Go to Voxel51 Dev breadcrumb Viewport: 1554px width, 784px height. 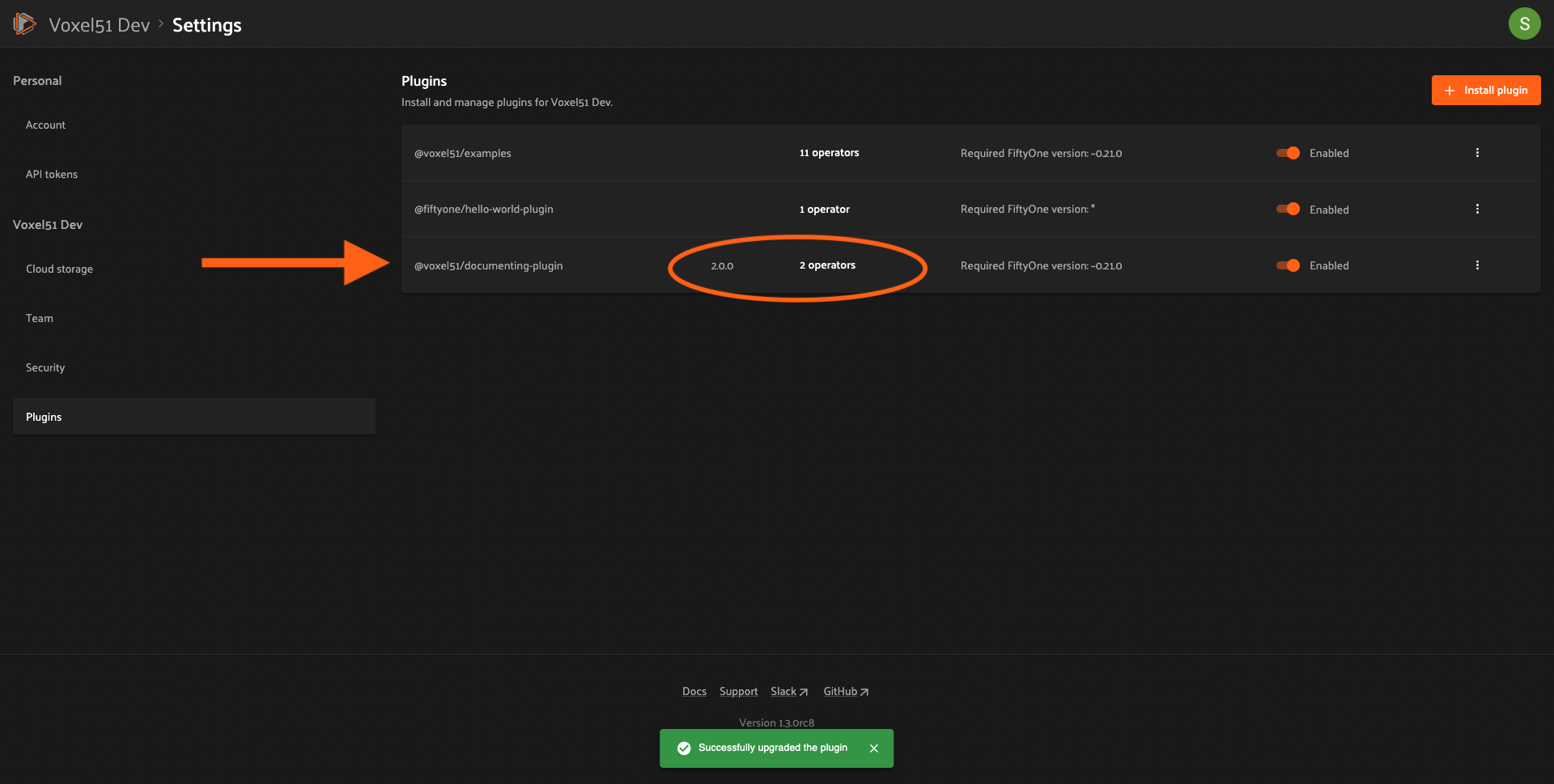point(99,25)
